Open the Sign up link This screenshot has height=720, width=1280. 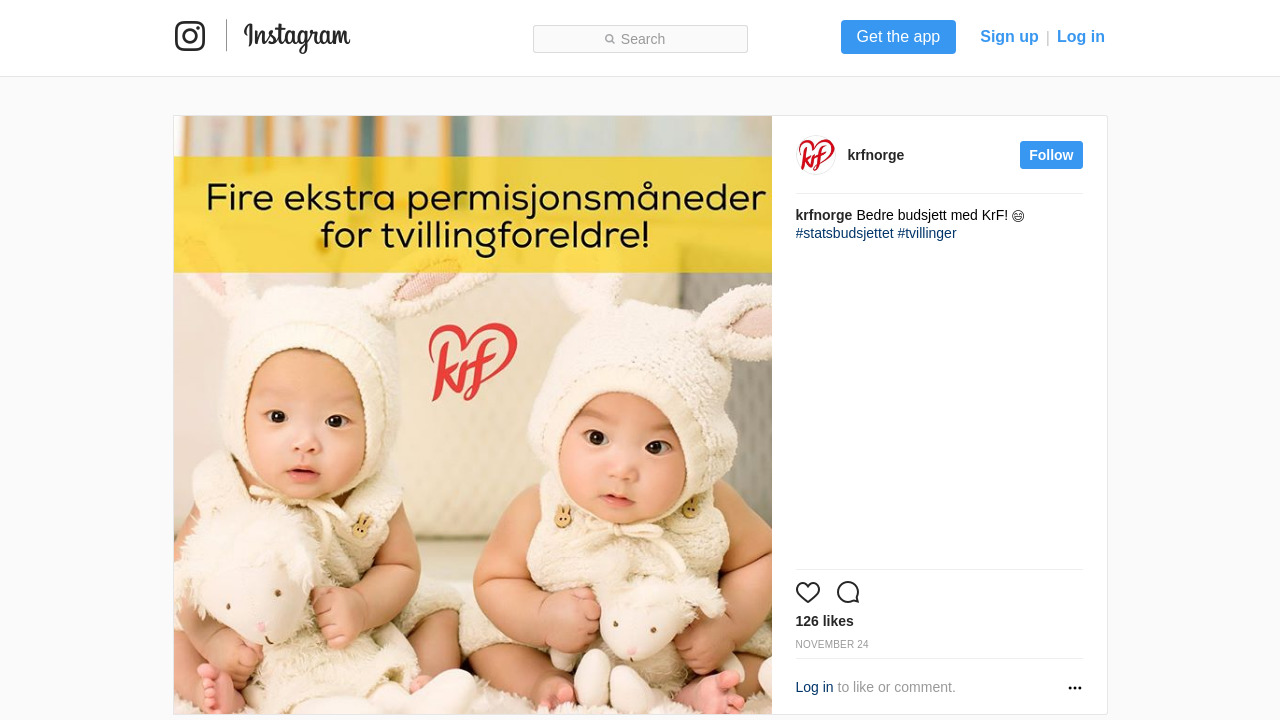click(x=1009, y=37)
